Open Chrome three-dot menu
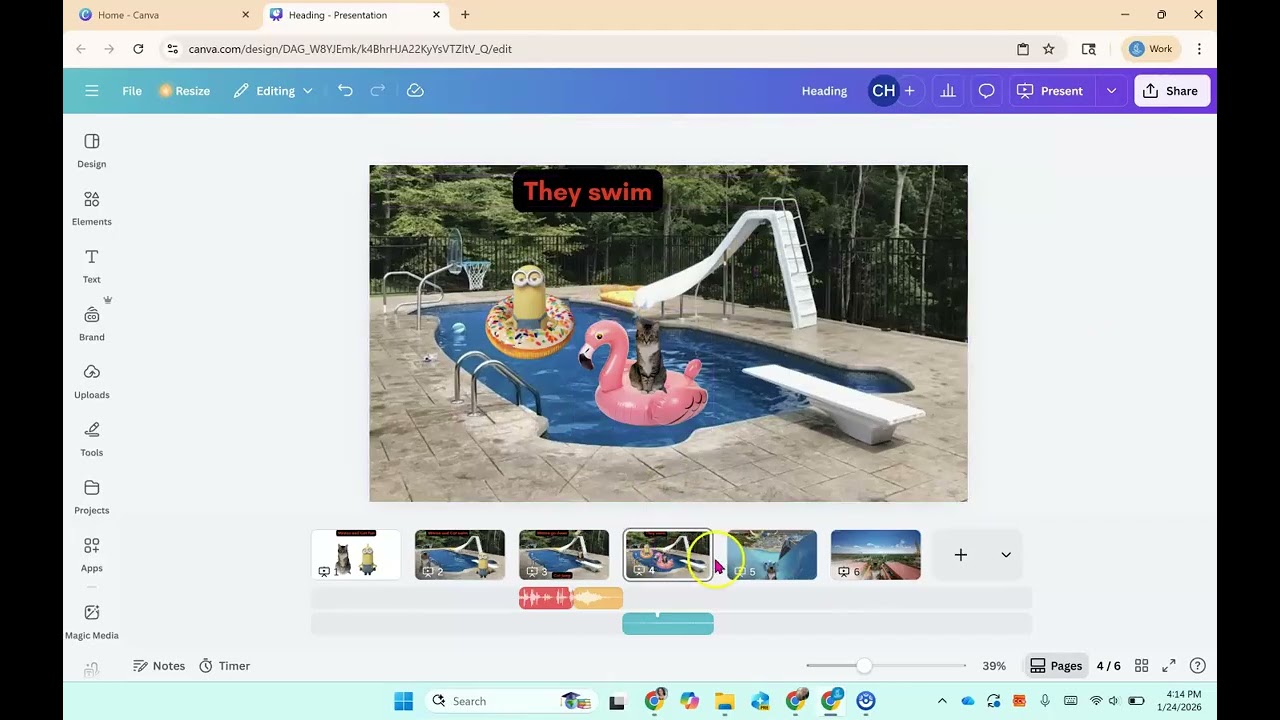The image size is (1280, 720). [x=1199, y=49]
